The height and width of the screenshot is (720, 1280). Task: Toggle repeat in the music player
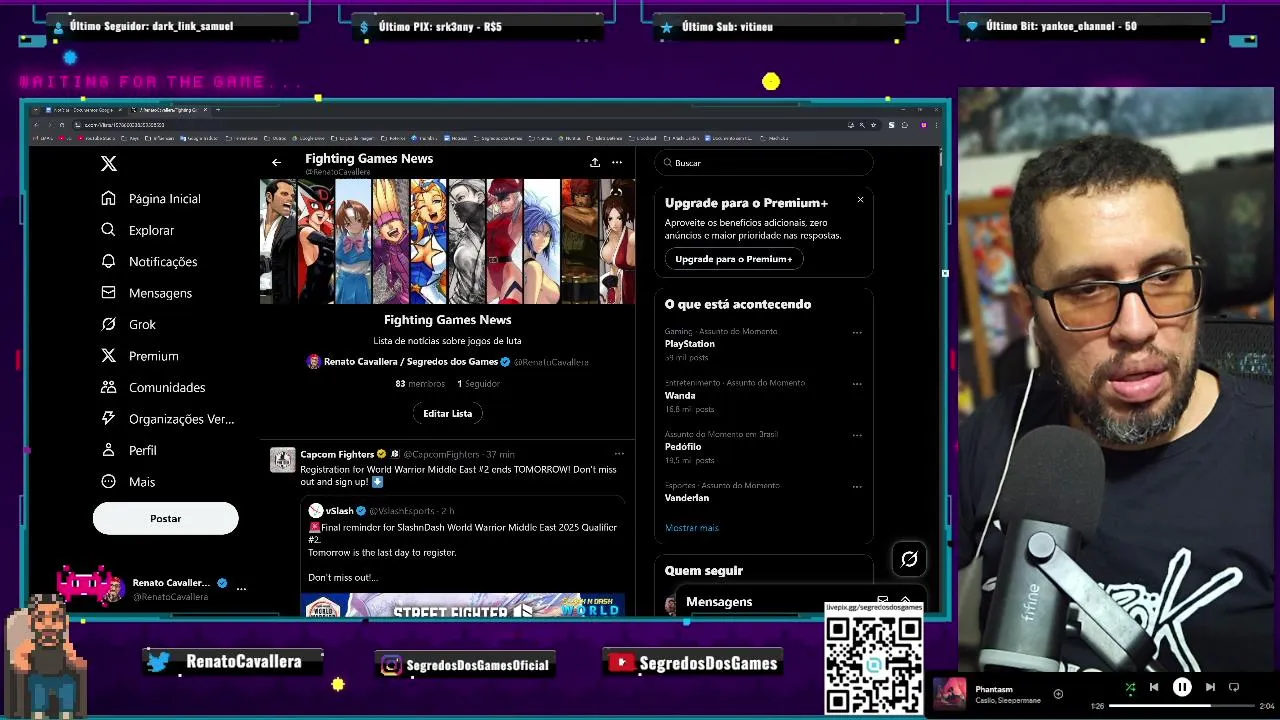pyautogui.click(x=1234, y=687)
